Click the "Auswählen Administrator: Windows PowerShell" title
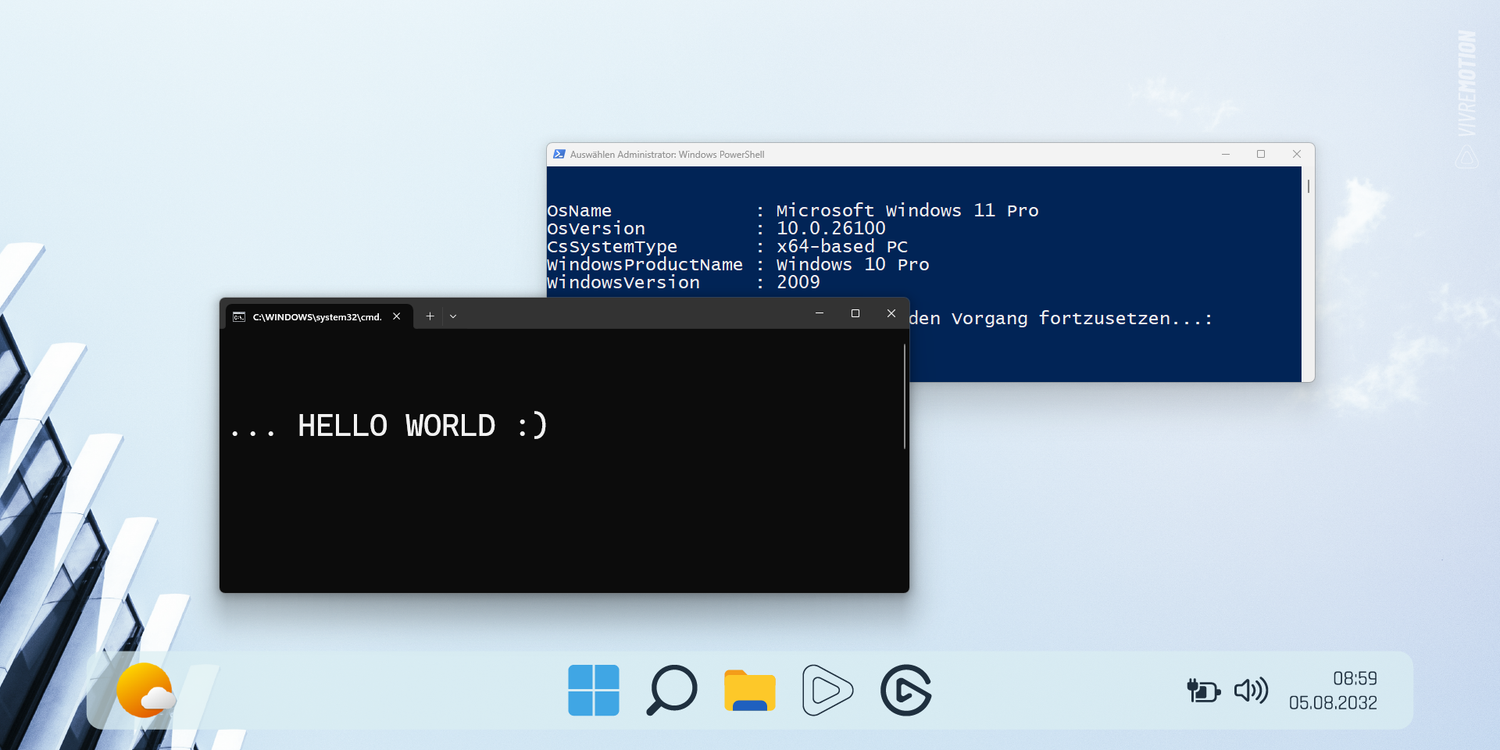Image resolution: width=1500 pixels, height=750 pixels. click(667, 155)
